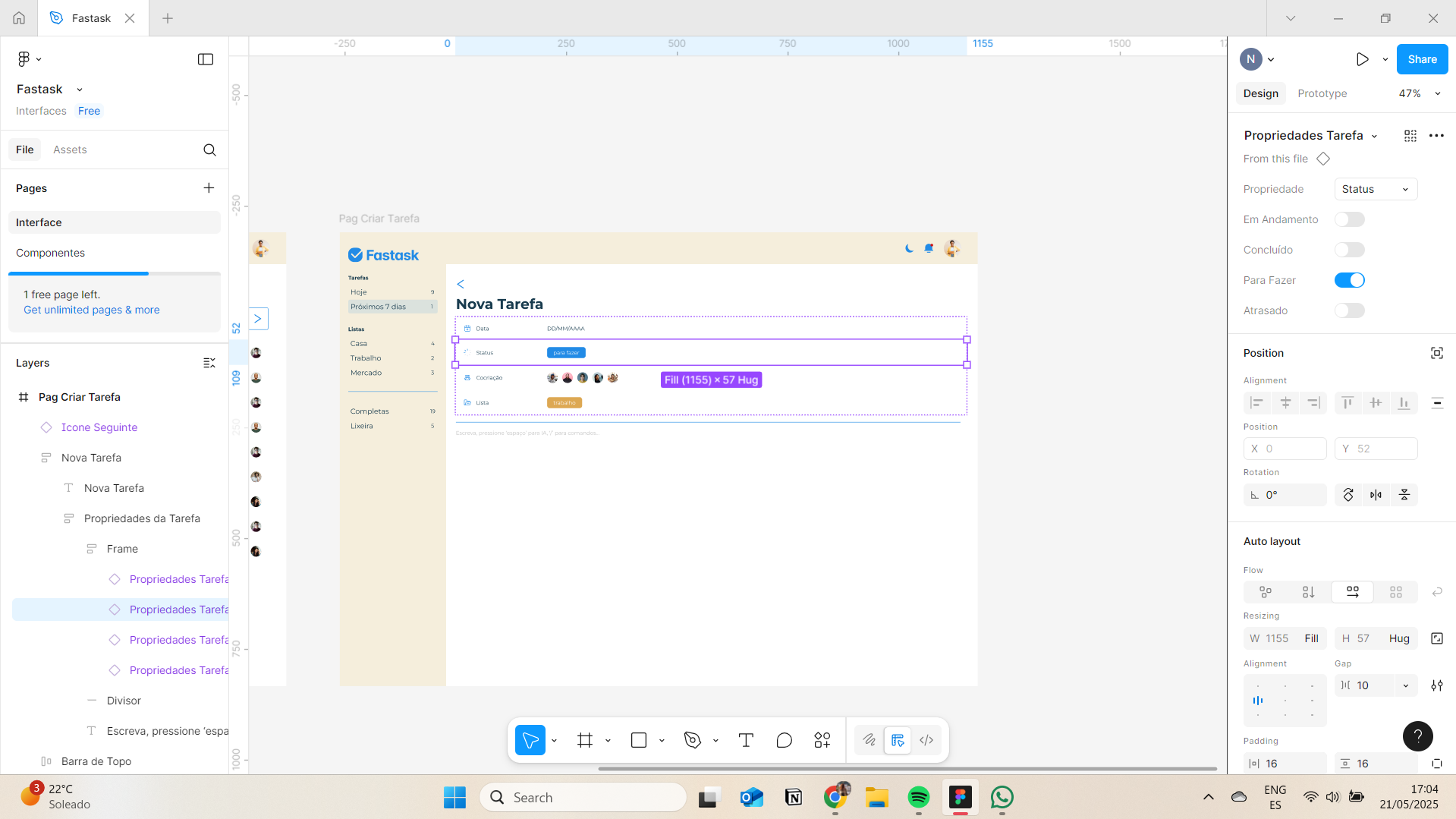
Task: Select the Pen tool
Action: [x=693, y=740]
